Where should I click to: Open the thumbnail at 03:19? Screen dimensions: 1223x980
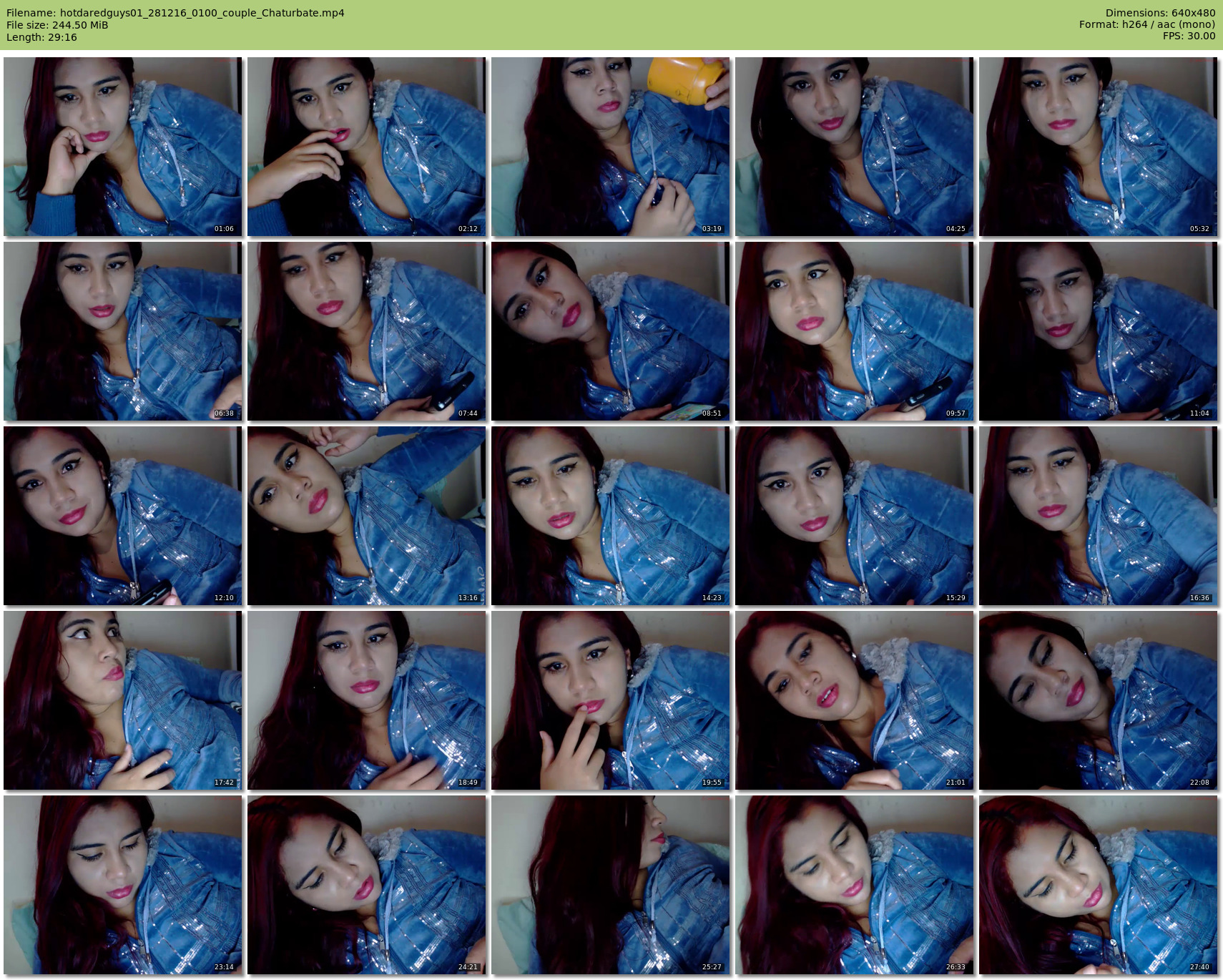[610, 147]
